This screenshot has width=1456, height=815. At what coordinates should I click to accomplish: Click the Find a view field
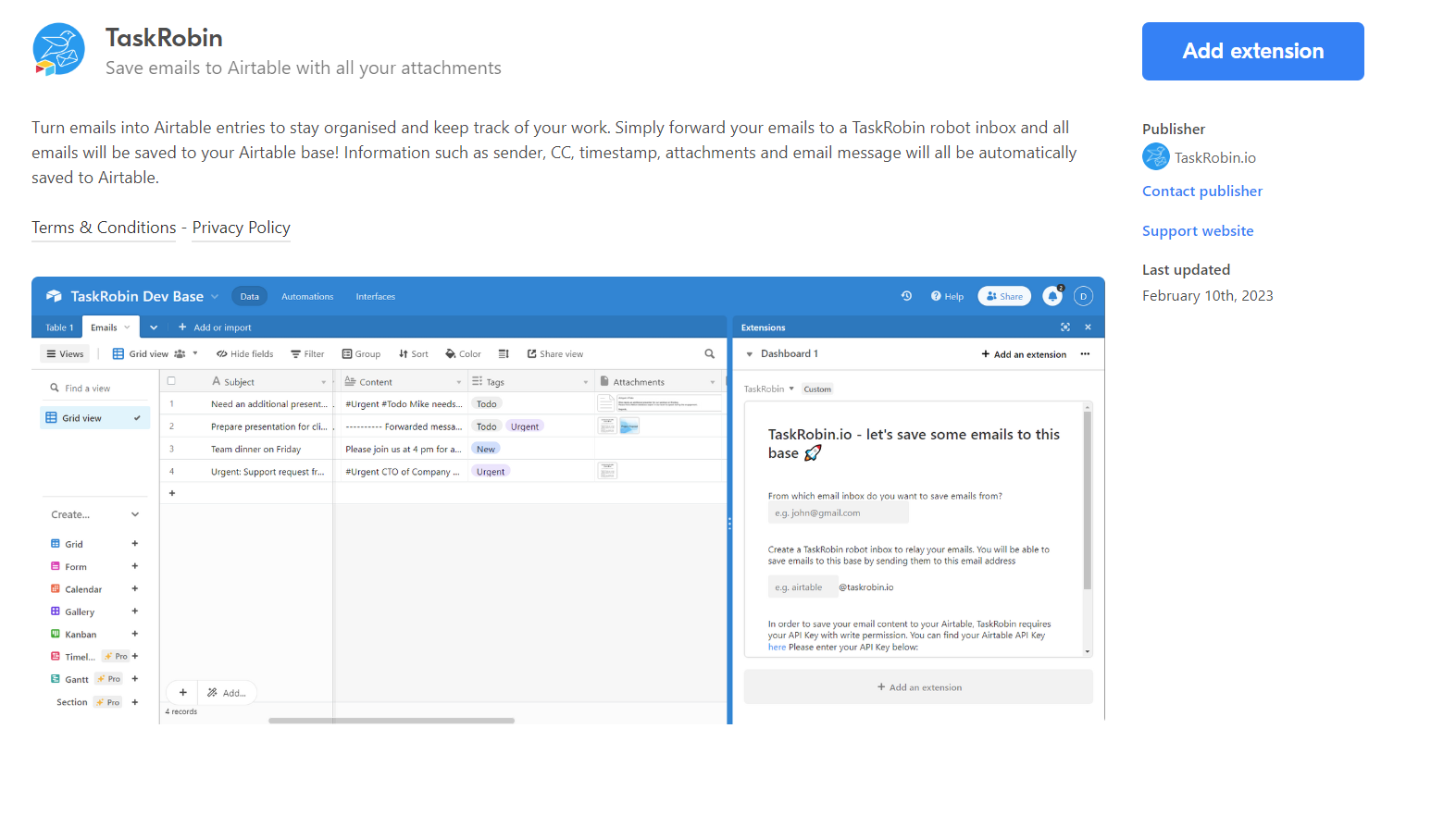coord(94,389)
